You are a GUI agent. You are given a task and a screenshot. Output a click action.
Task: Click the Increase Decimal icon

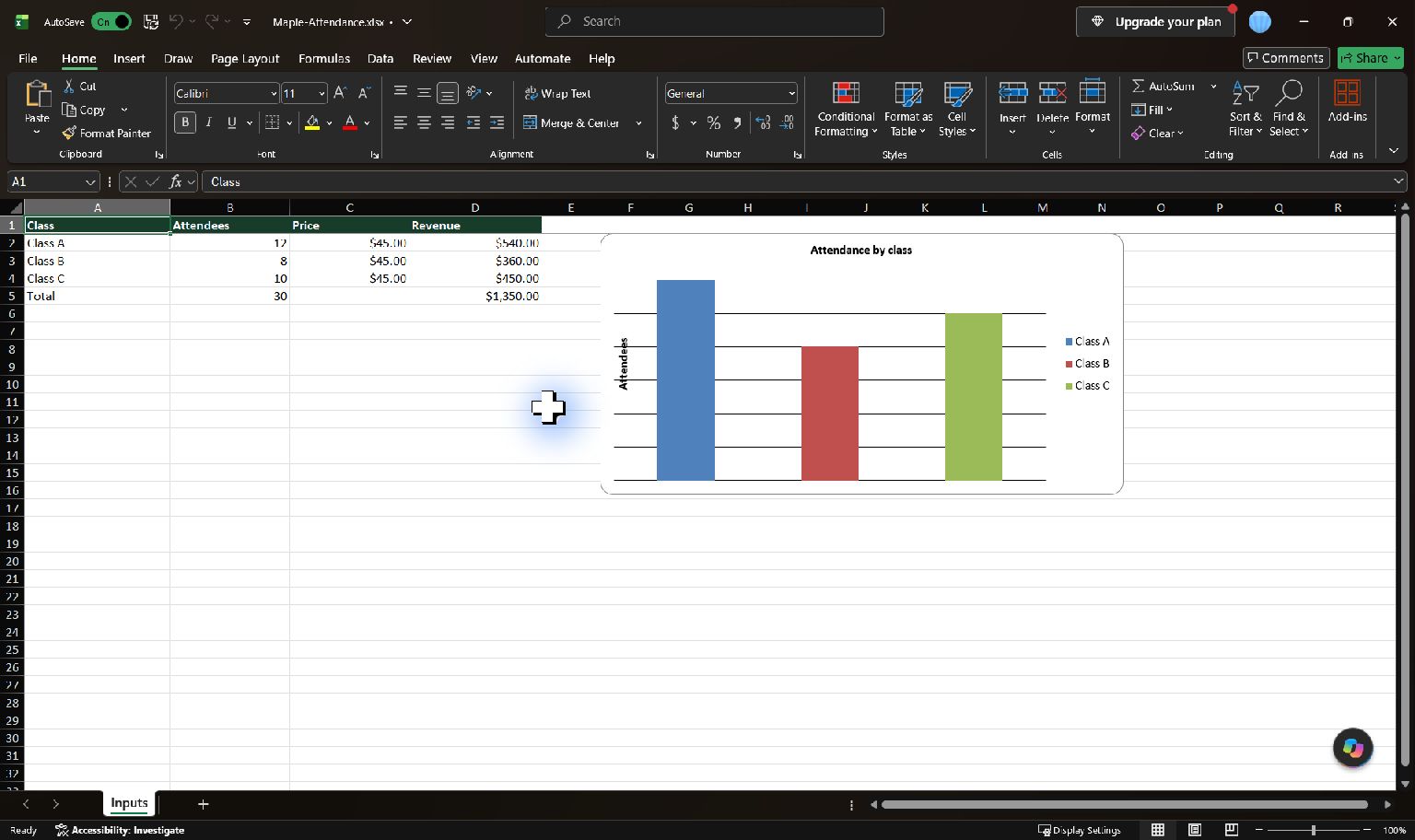763,122
